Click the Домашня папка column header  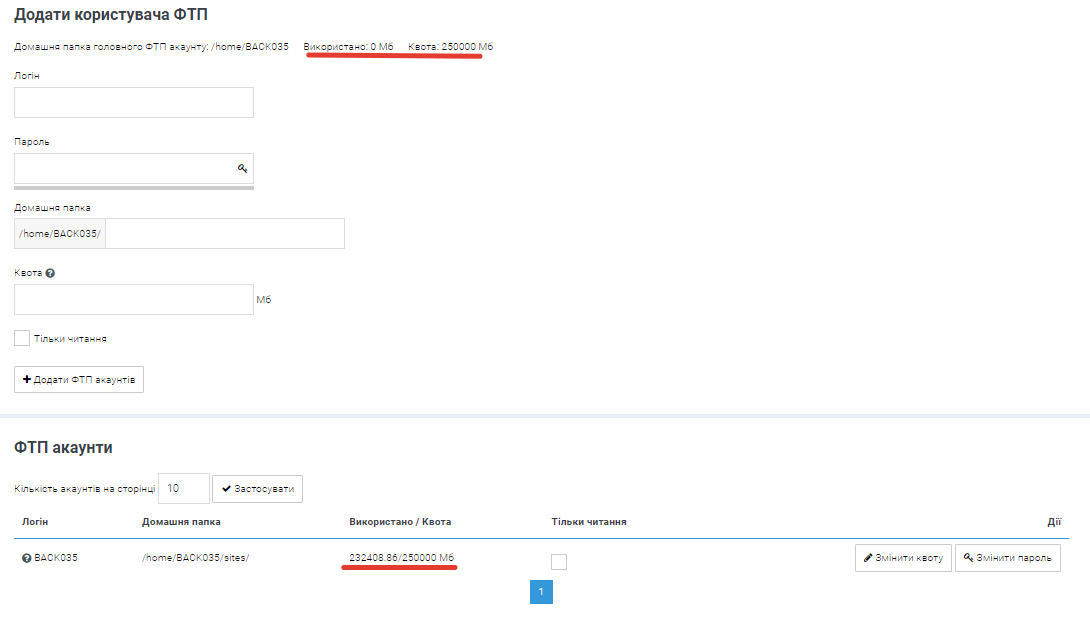tap(181, 522)
